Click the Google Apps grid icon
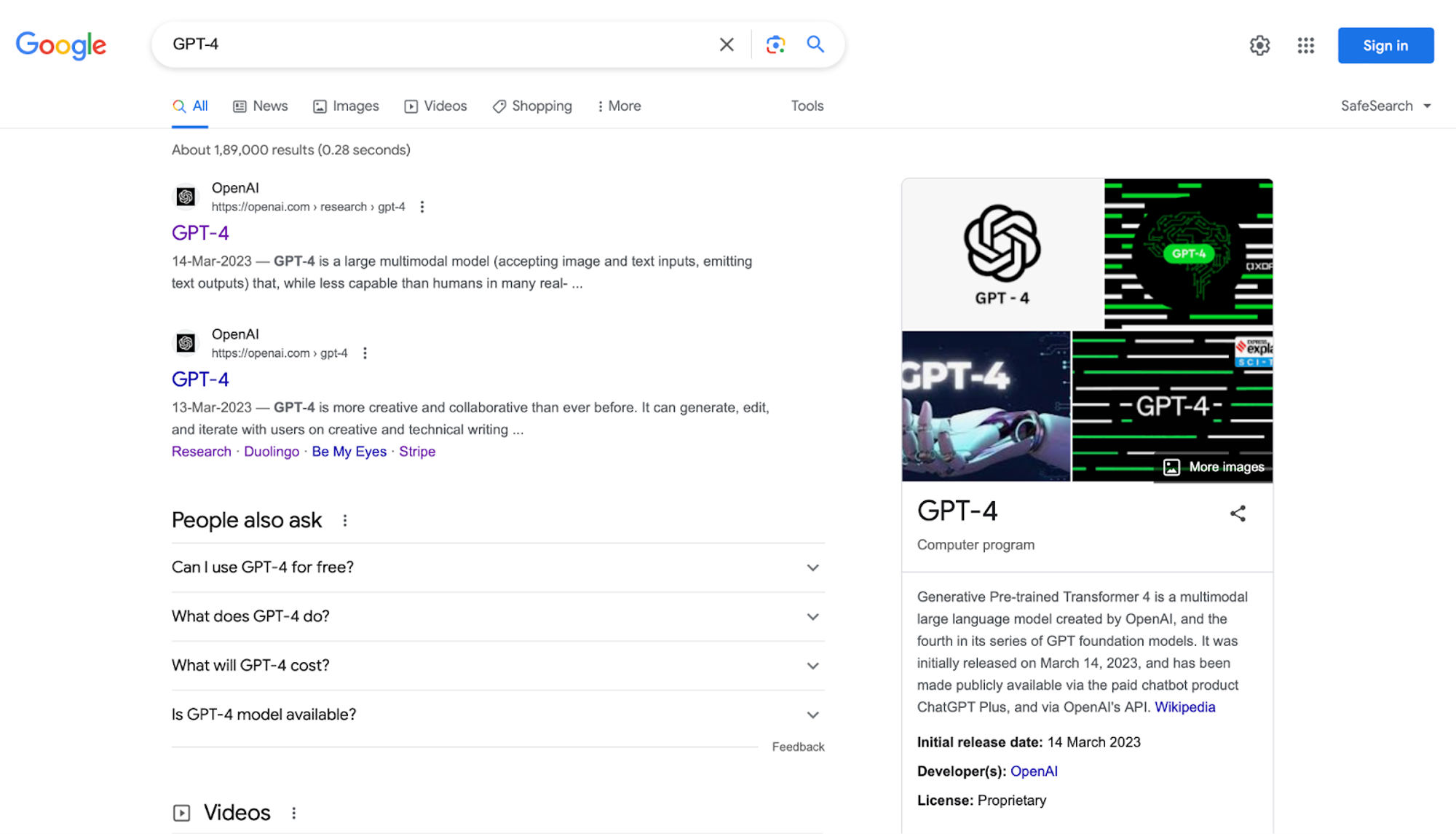 pyautogui.click(x=1306, y=44)
